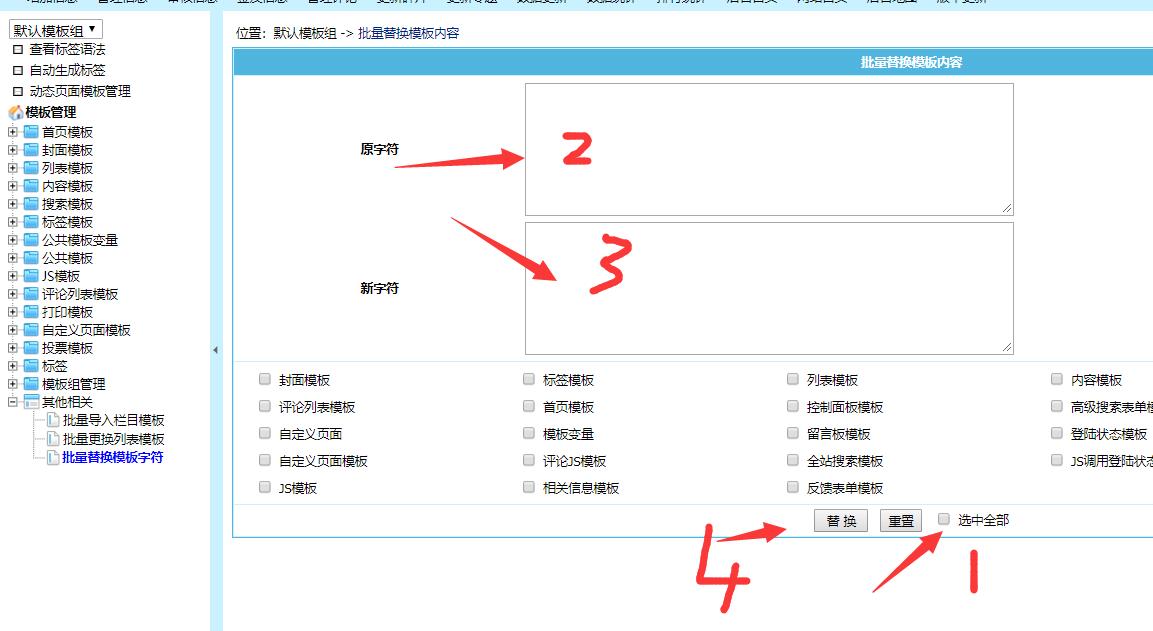Click the file icon beside 批量导入栏目模板
The image size is (1153, 631).
(53, 421)
